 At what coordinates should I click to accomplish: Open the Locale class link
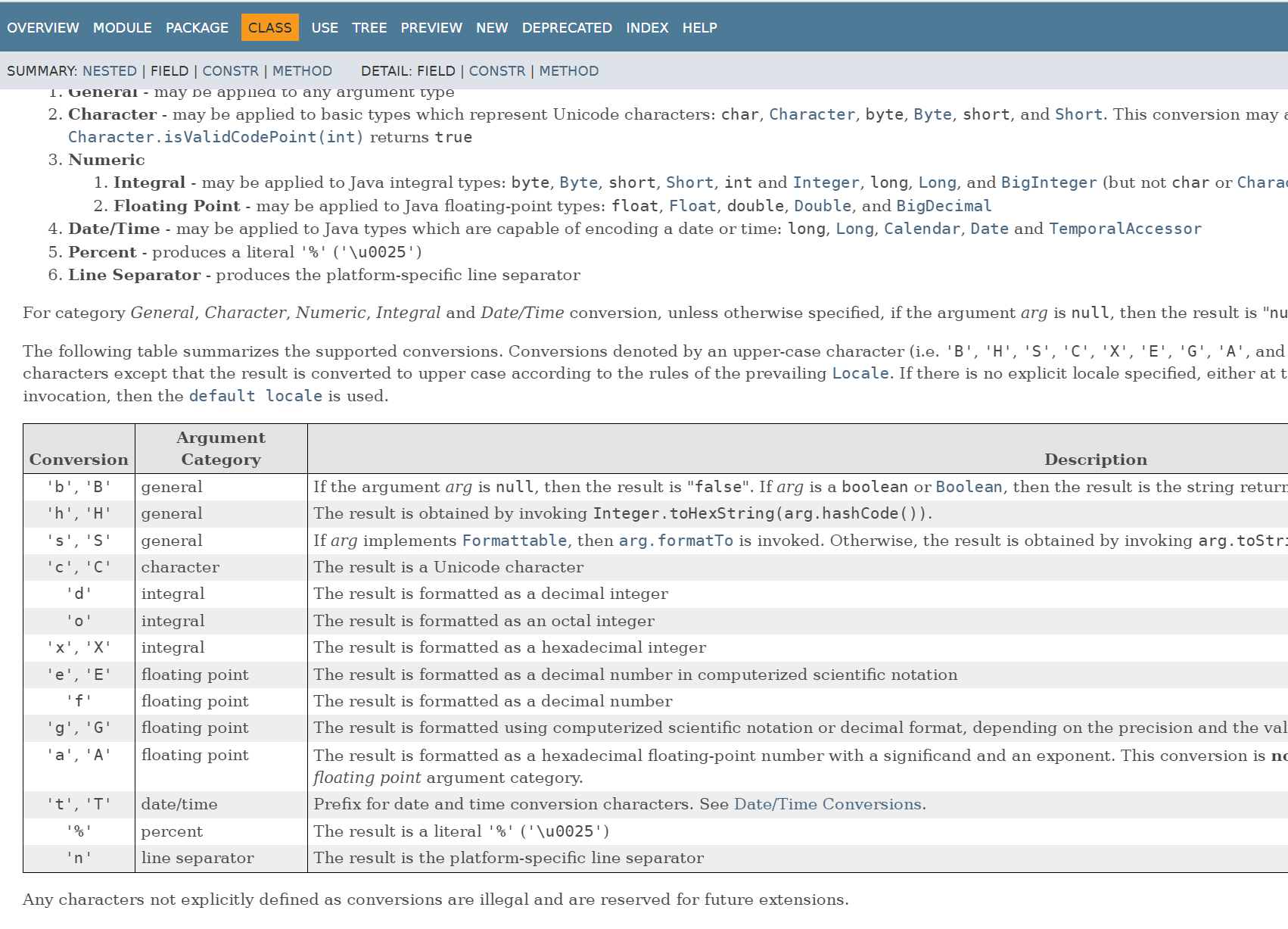[x=860, y=373]
